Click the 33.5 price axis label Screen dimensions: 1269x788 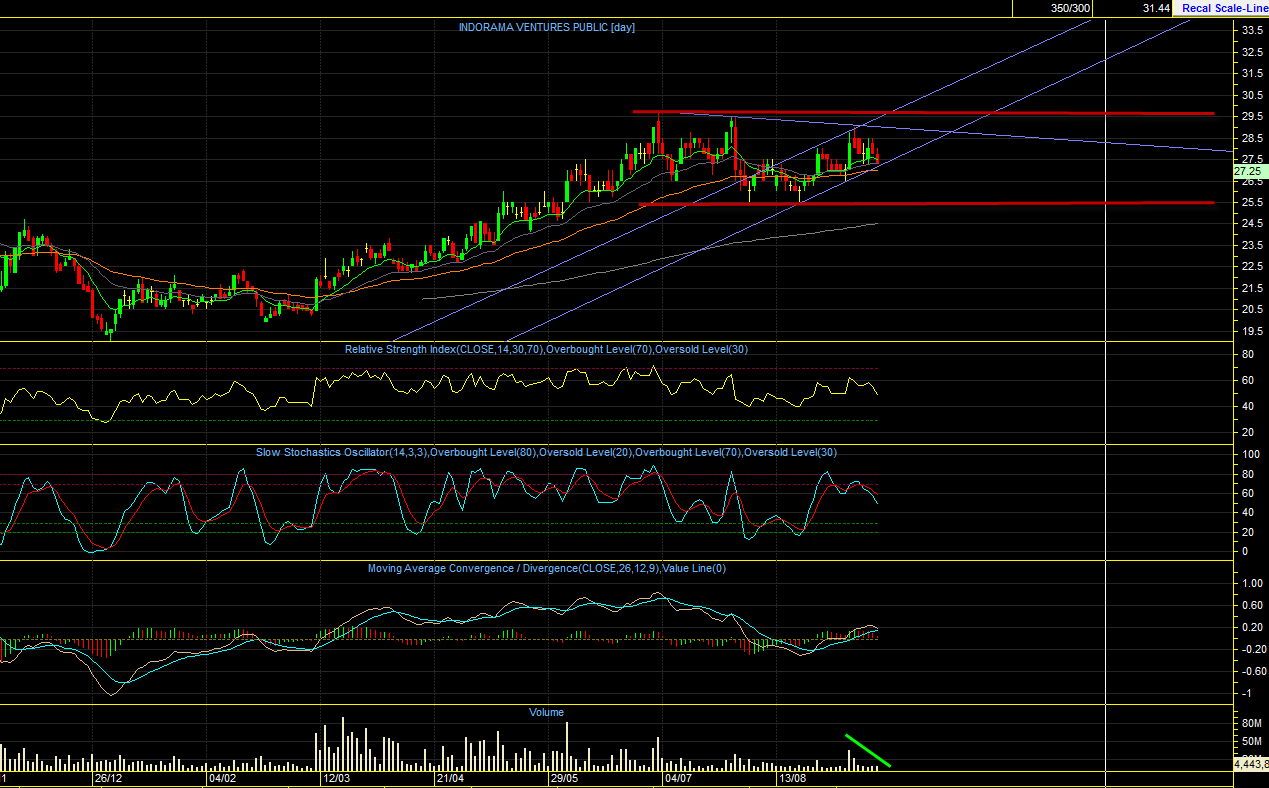(x=1252, y=30)
